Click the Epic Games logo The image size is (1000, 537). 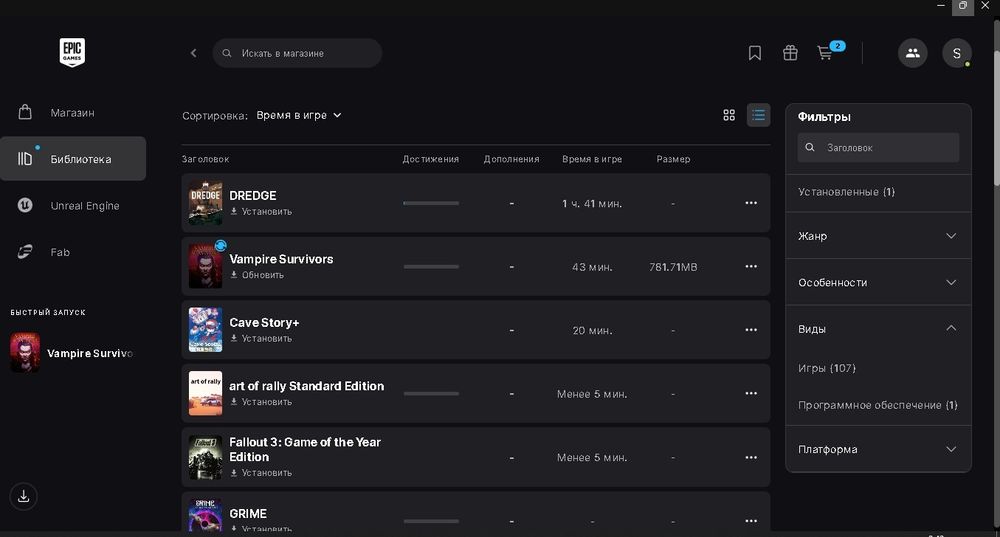(x=72, y=53)
